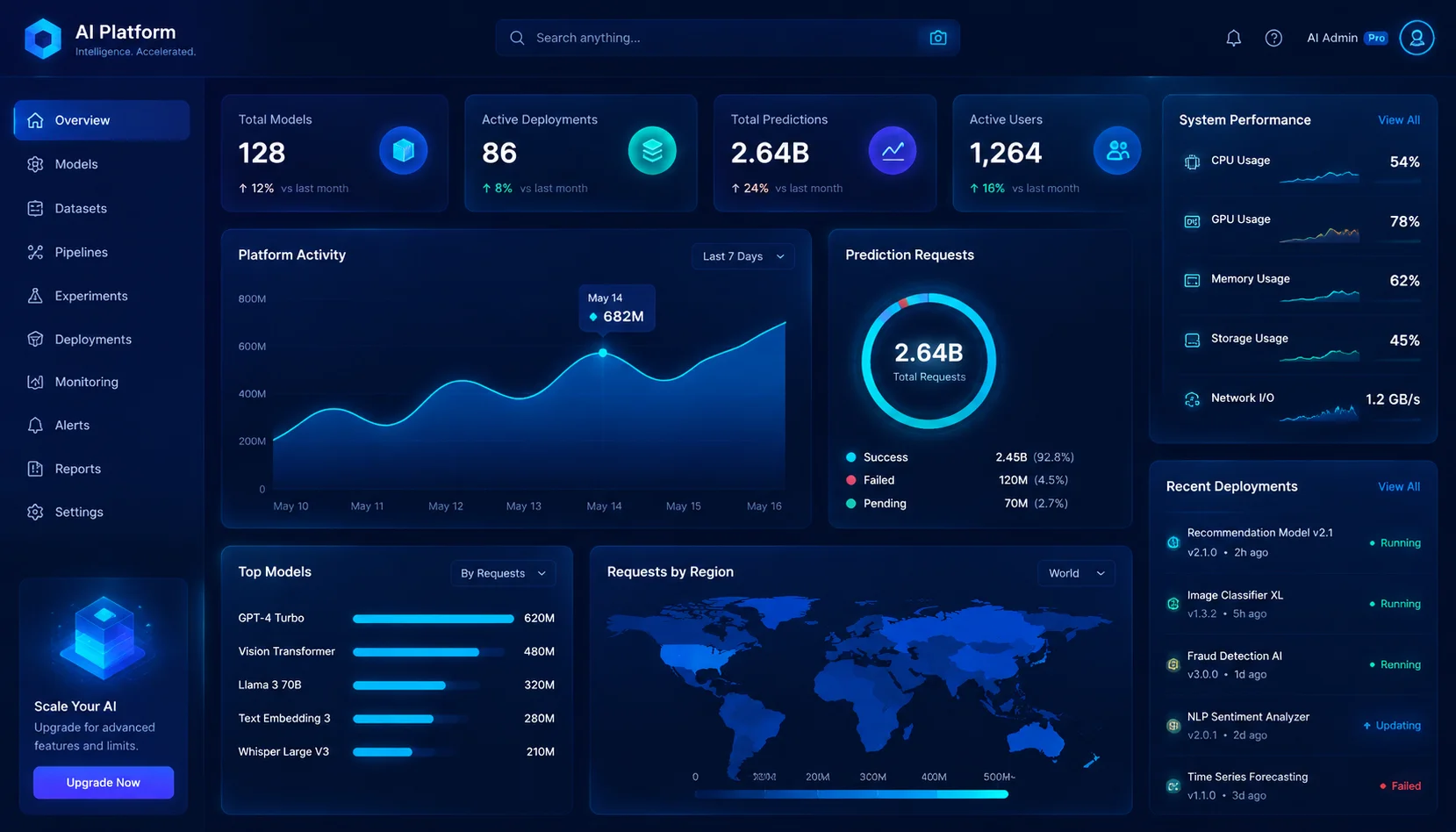1456x832 pixels.
Task: Click the GPU Usage icon
Action: pos(1192,221)
